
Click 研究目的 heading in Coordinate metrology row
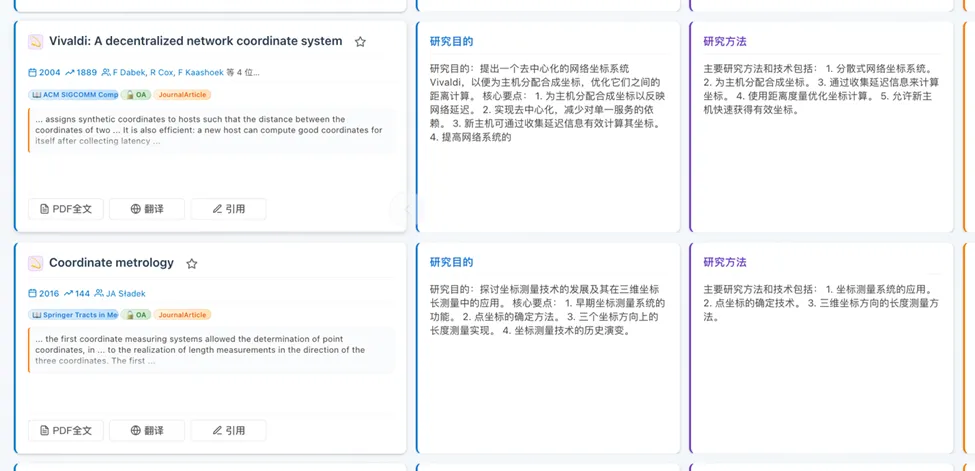pyautogui.click(x=451, y=262)
